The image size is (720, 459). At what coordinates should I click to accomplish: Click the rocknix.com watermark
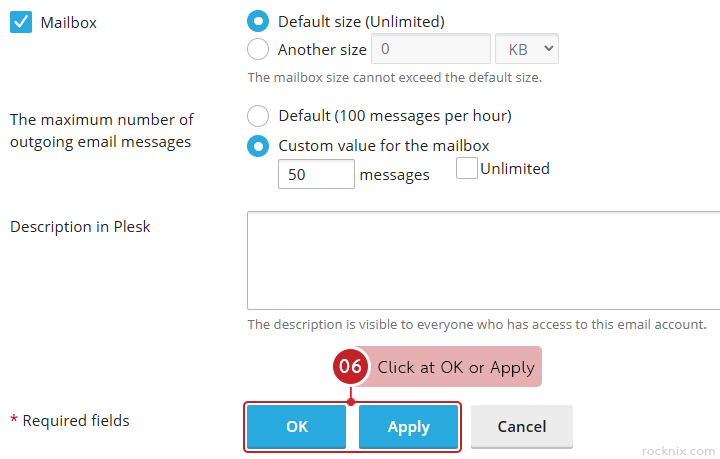click(678, 450)
